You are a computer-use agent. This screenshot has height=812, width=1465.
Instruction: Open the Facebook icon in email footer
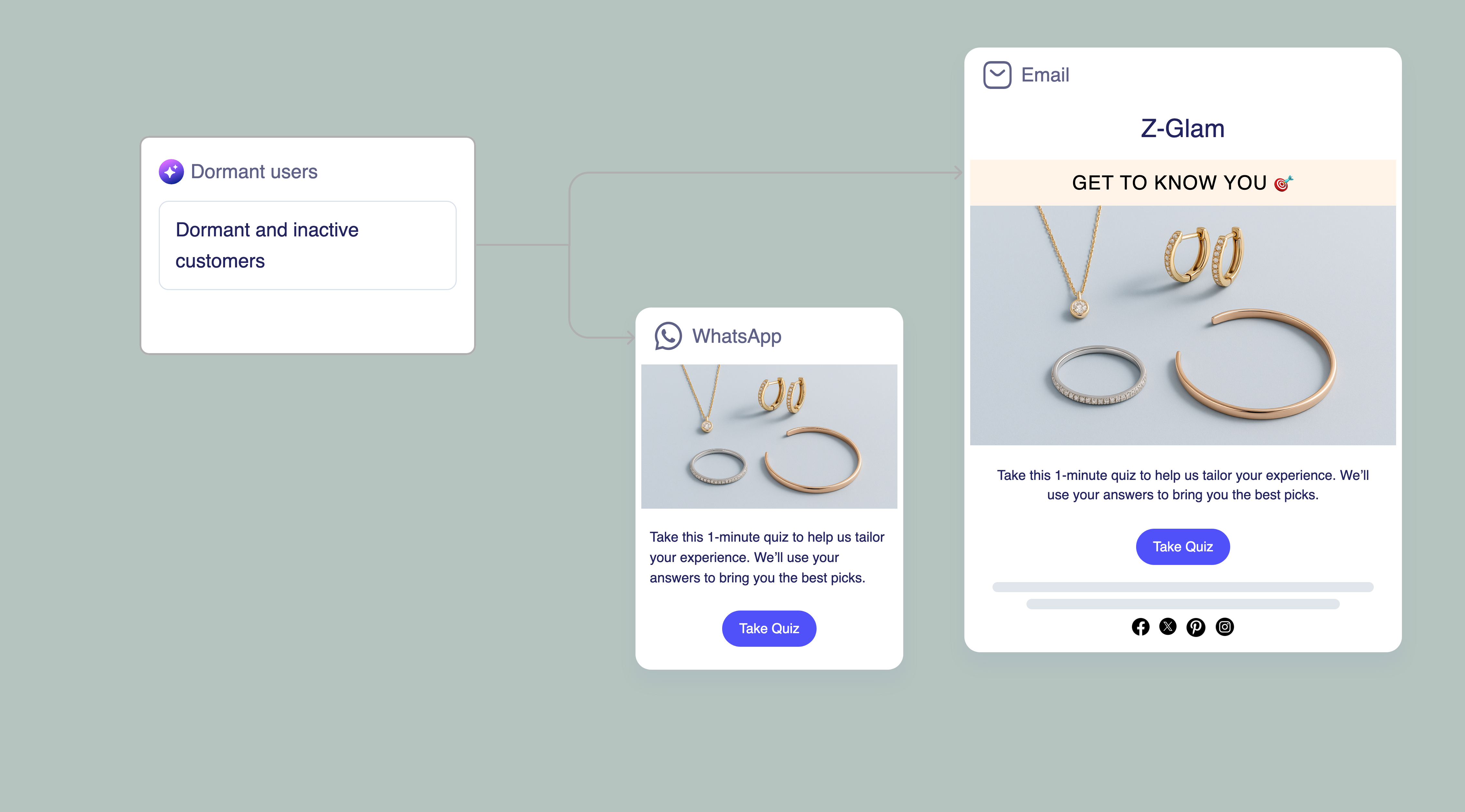click(1140, 627)
